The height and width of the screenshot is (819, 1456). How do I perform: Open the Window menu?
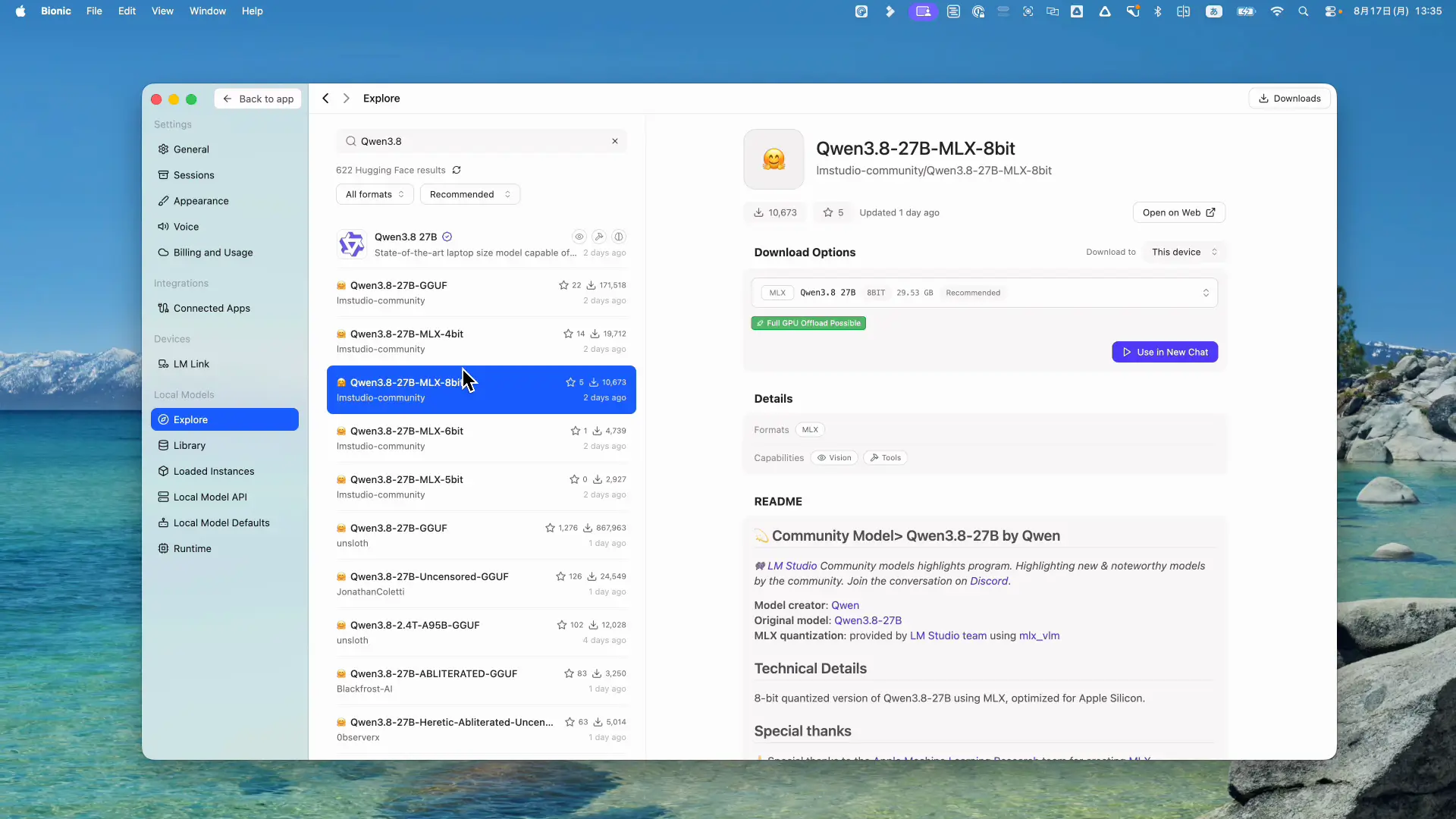point(208,11)
